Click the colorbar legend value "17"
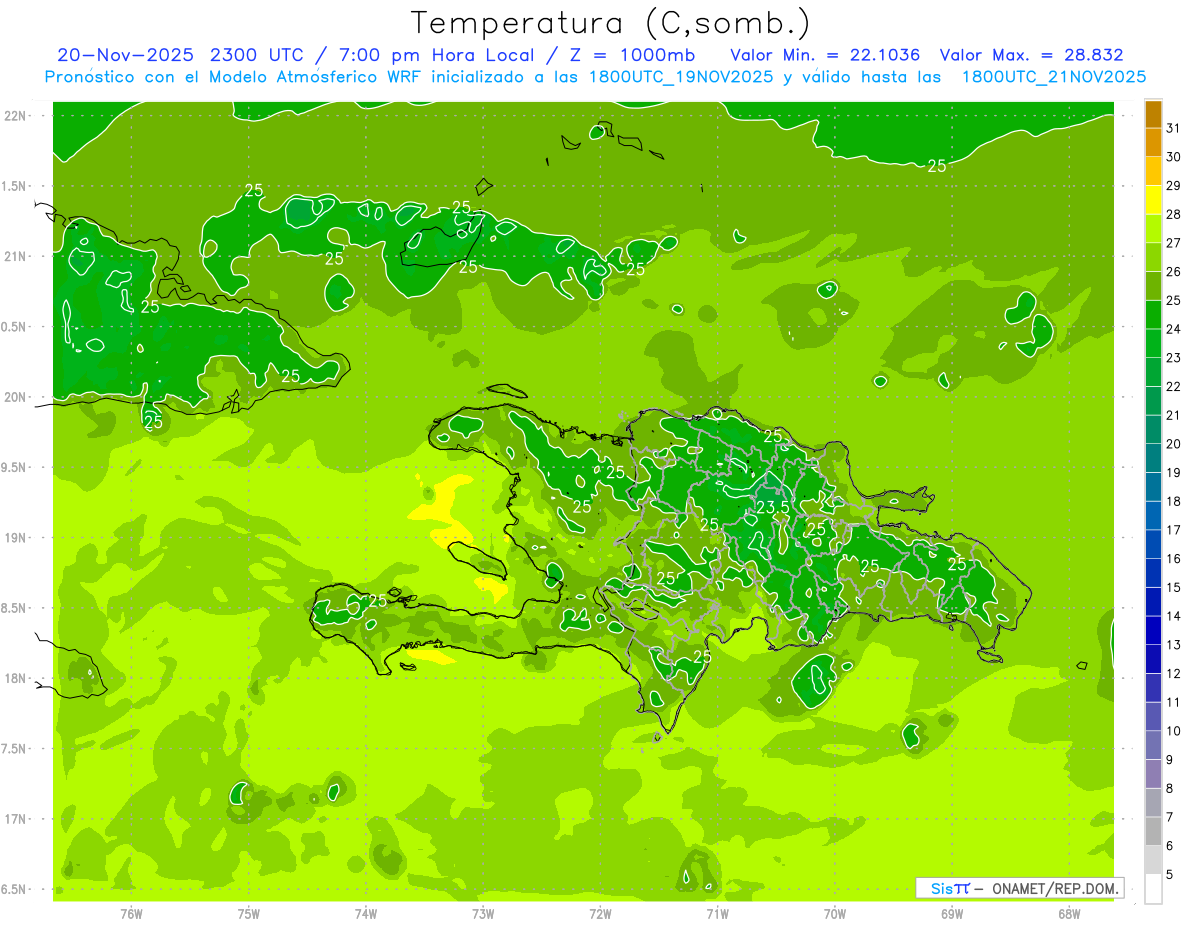Screen dimensions: 1200x927 (1174, 530)
